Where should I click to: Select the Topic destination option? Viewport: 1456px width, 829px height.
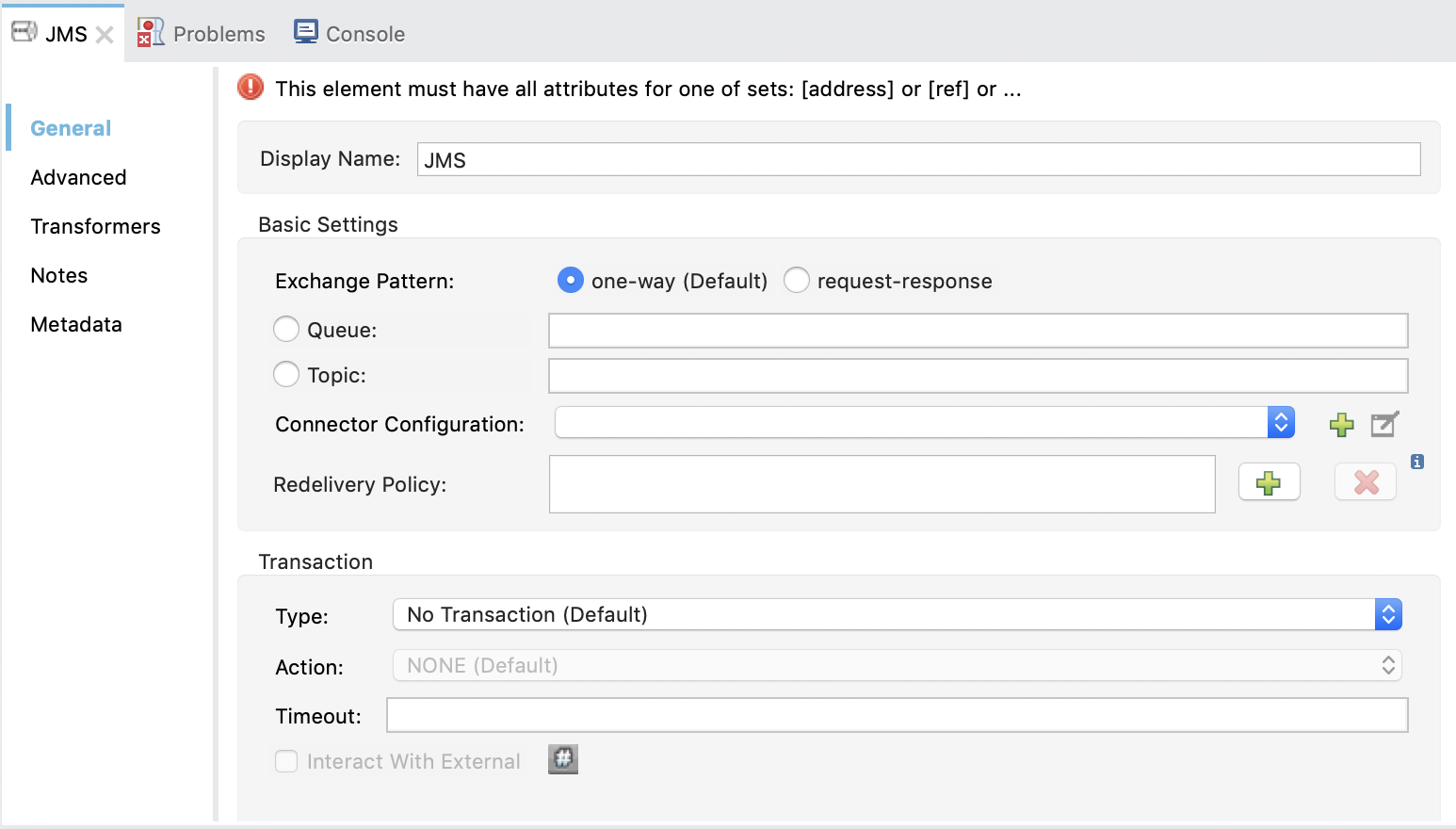tap(286, 374)
